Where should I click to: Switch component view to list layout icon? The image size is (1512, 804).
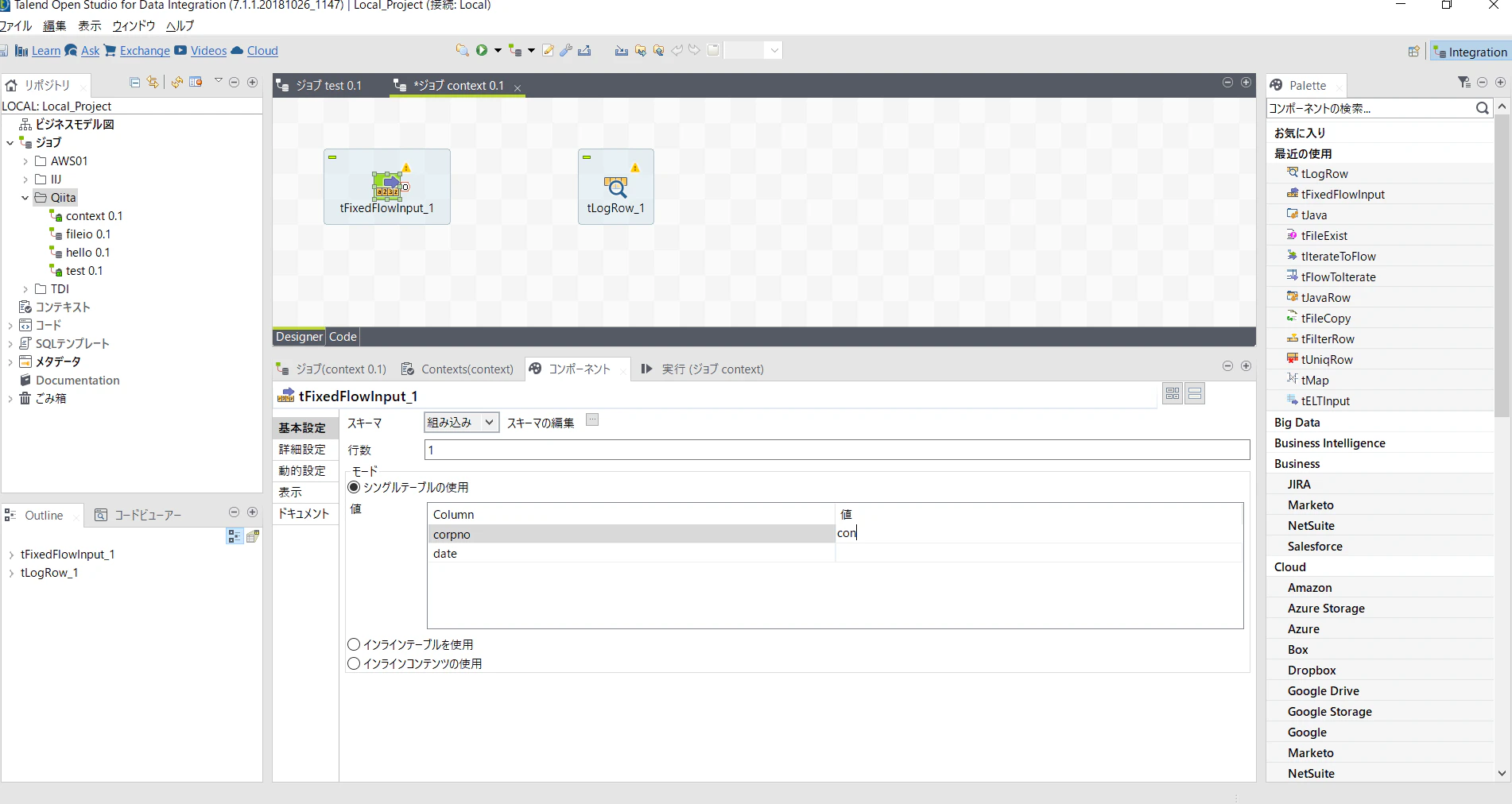click(x=1195, y=393)
